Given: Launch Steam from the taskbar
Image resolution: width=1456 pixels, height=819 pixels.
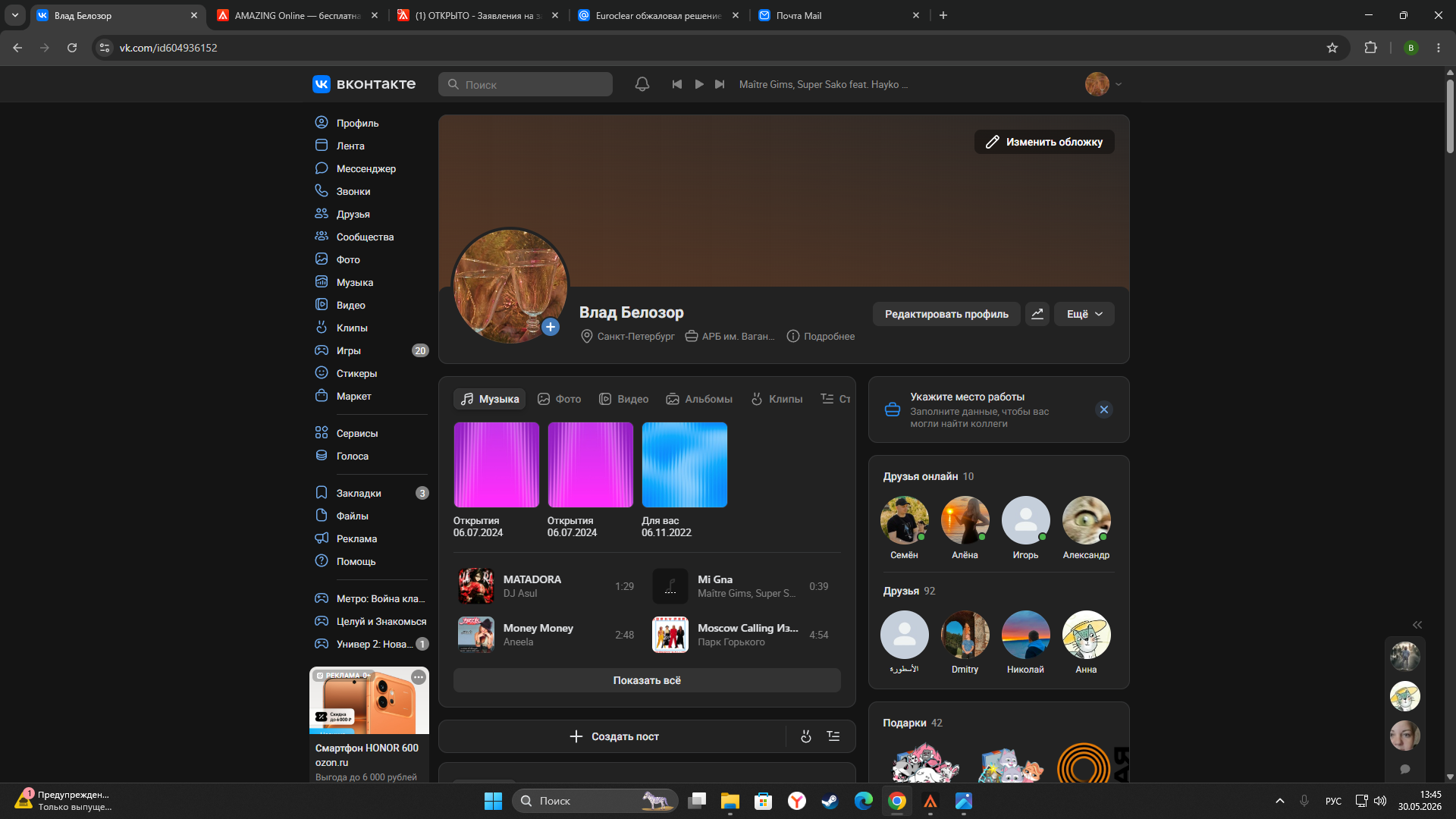Looking at the screenshot, I should tap(830, 801).
